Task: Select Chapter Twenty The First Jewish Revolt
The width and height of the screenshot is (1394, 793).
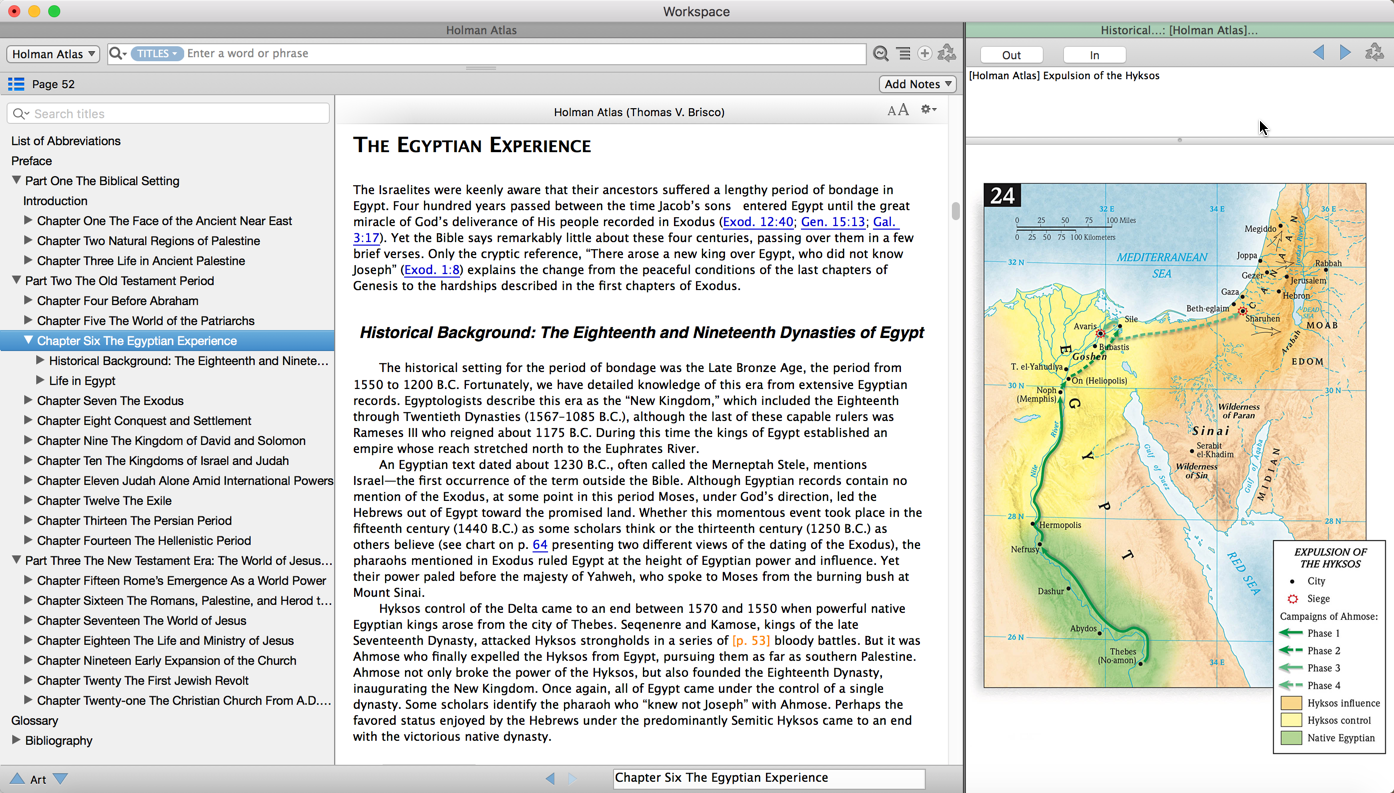Action: click(143, 681)
